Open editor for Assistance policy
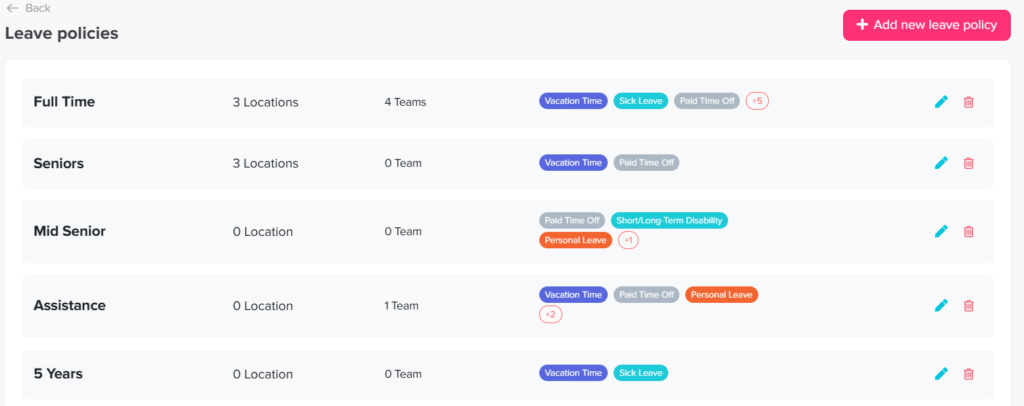Screen dimensions: 1024x406 [940, 305]
